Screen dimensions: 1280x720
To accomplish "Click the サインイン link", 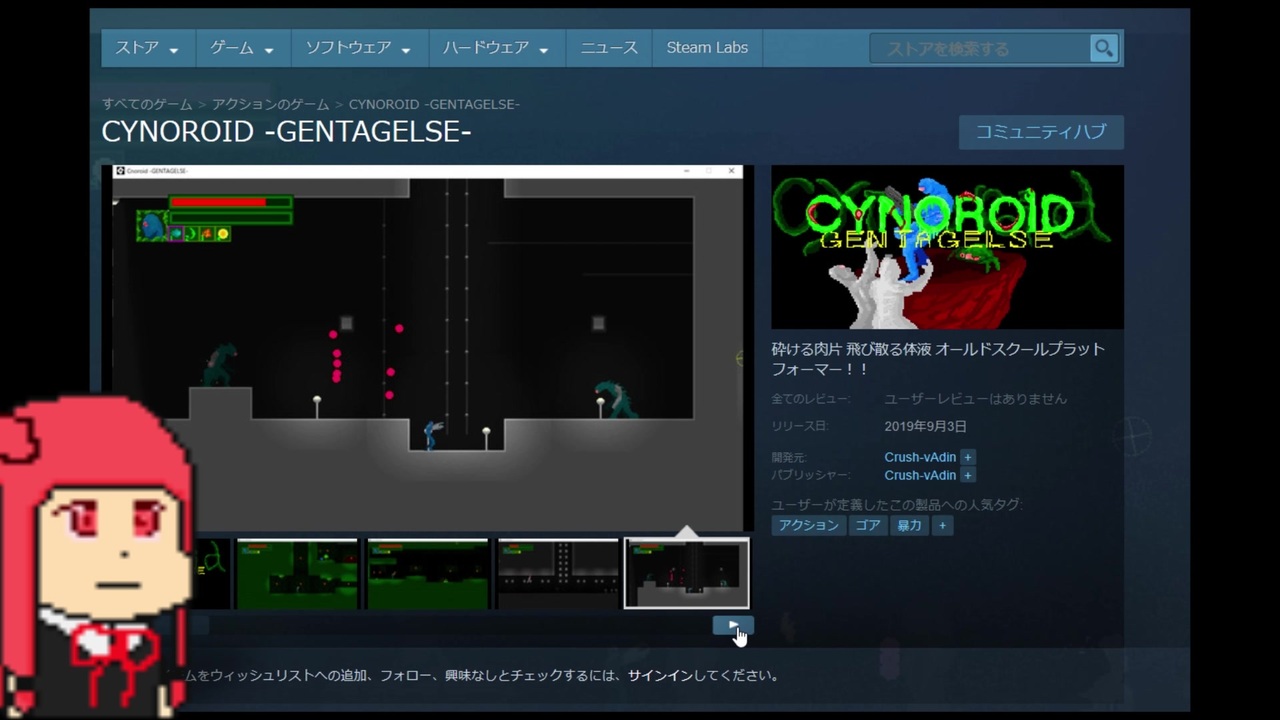I will [660, 675].
